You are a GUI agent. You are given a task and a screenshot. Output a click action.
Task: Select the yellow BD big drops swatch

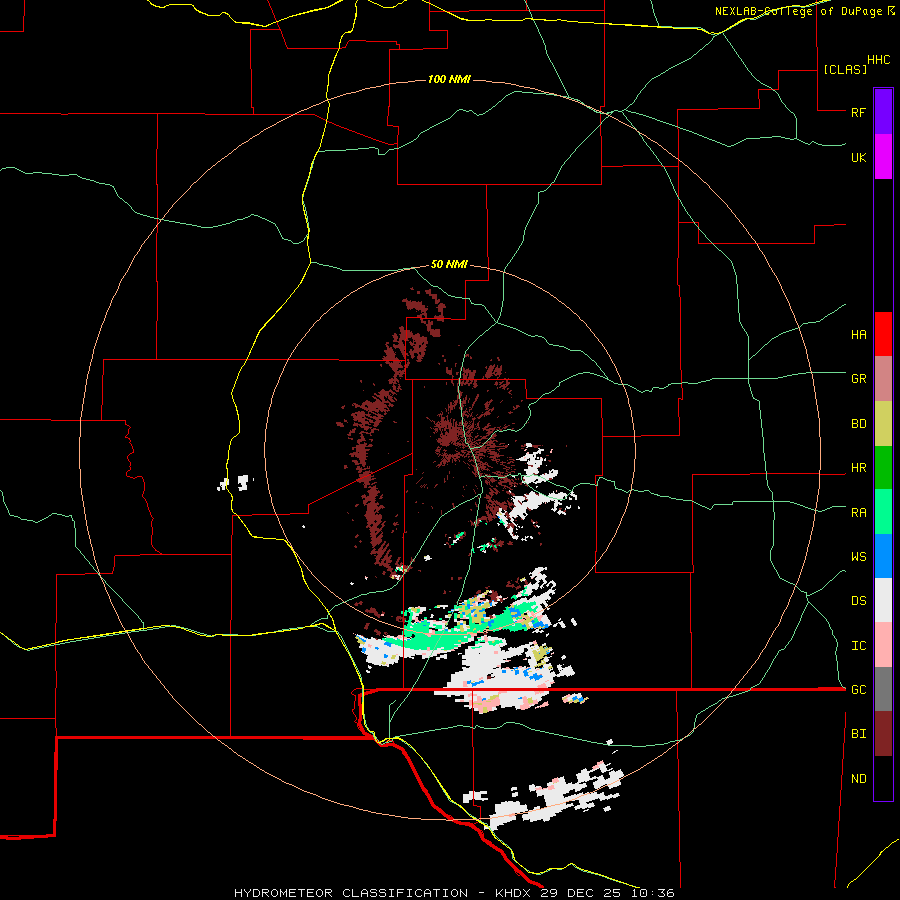(883, 424)
